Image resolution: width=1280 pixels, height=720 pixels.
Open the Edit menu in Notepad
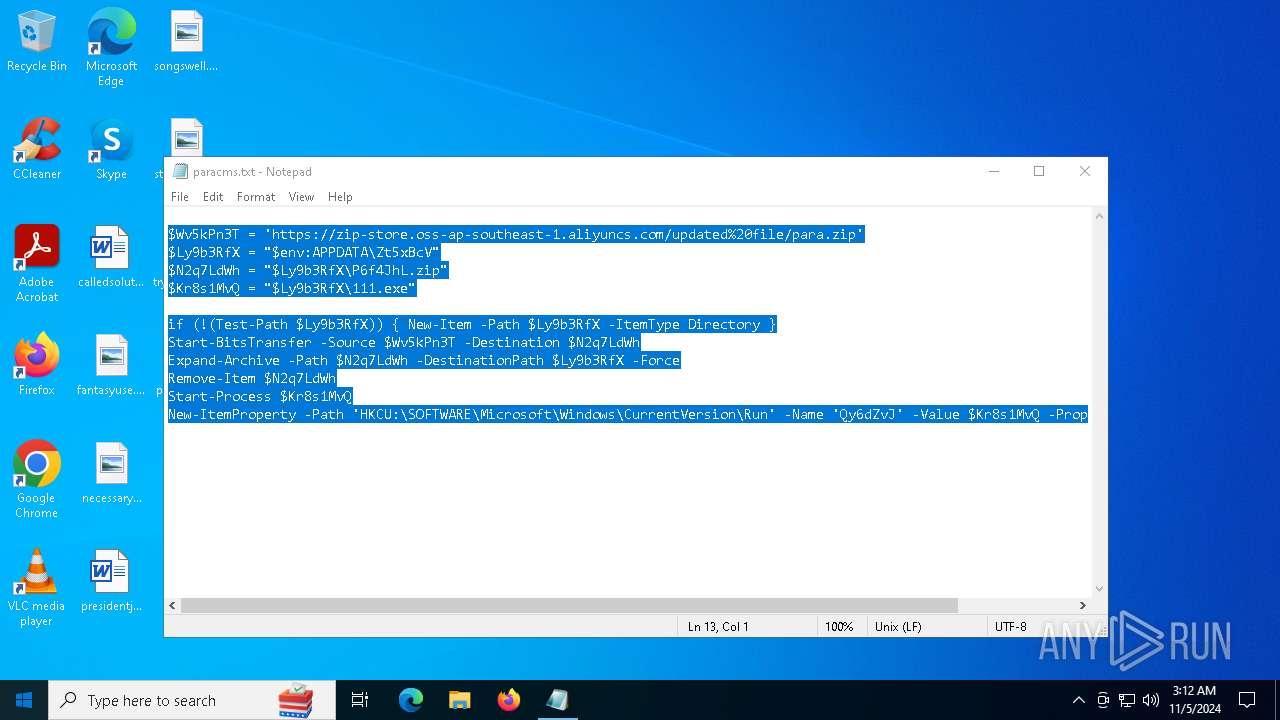(x=213, y=197)
